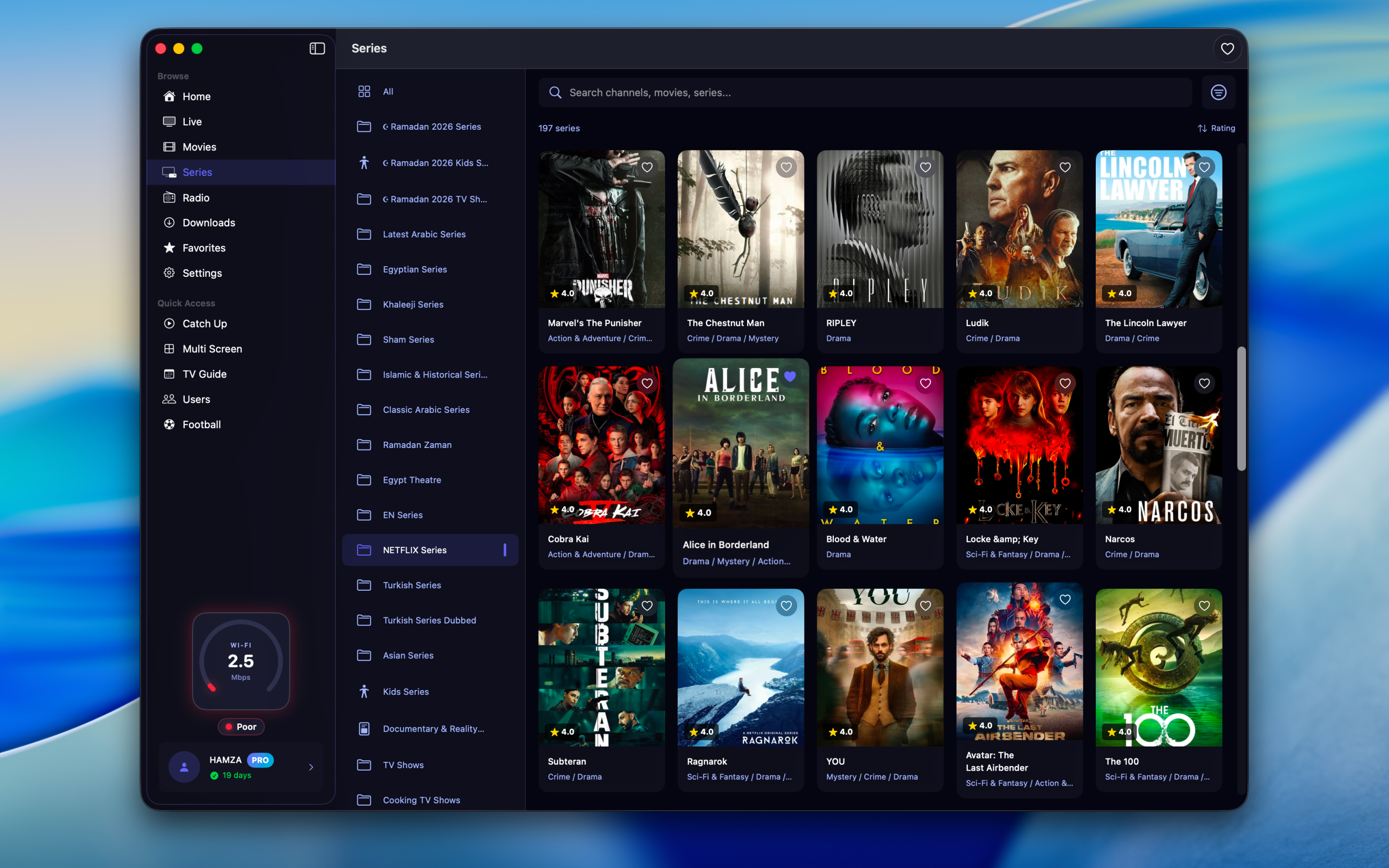Expand HAMZA account chevron
Viewport: 1389px width, 868px height.
pyautogui.click(x=311, y=767)
